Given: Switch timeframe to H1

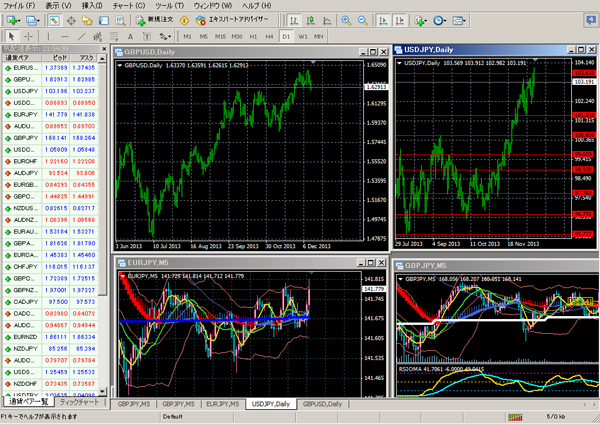Looking at the screenshot, I should [x=253, y=36].
